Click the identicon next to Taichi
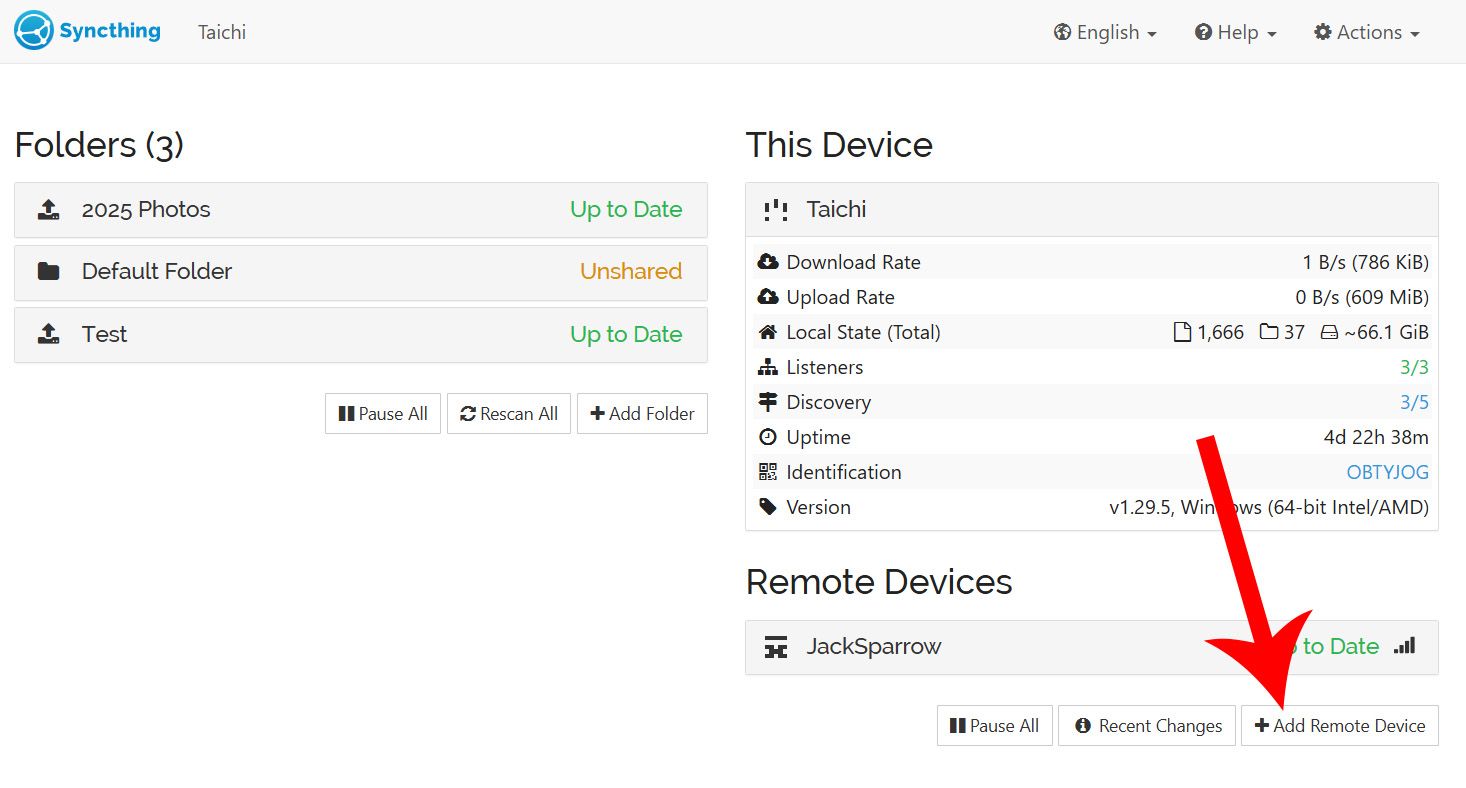Screen dimensions: 1466x788 (775, 210)
